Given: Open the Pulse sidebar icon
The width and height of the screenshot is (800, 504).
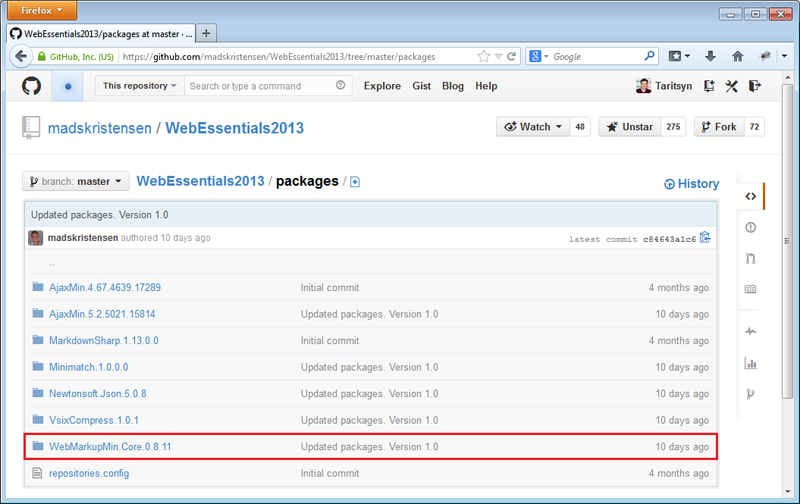Looking at the screenshot, I should point(751,332).
